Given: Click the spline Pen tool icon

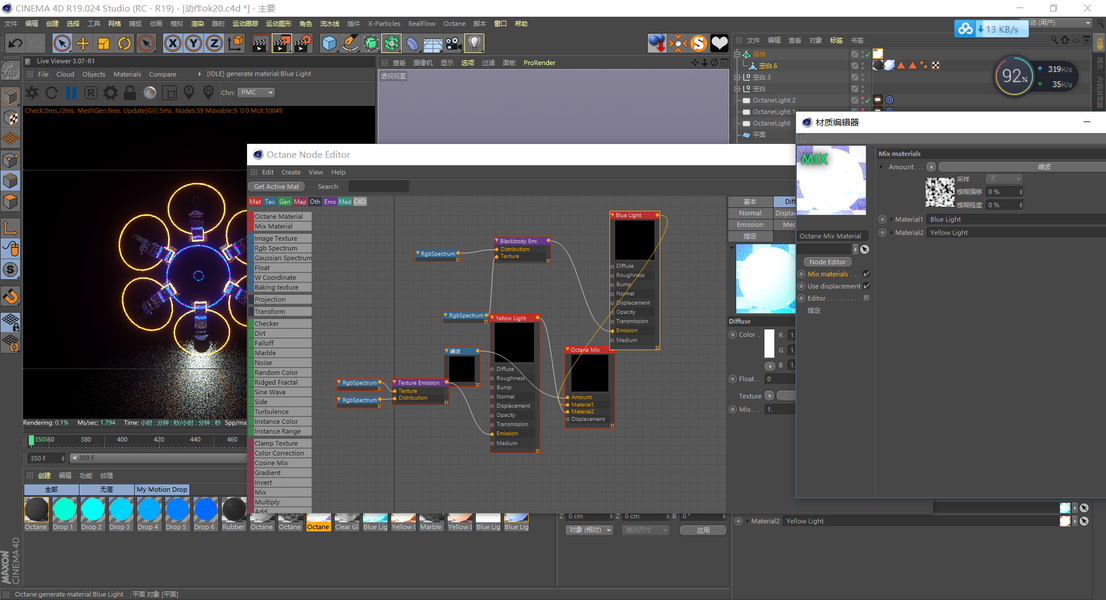Looking at the screenshot, I should point(350,44).
